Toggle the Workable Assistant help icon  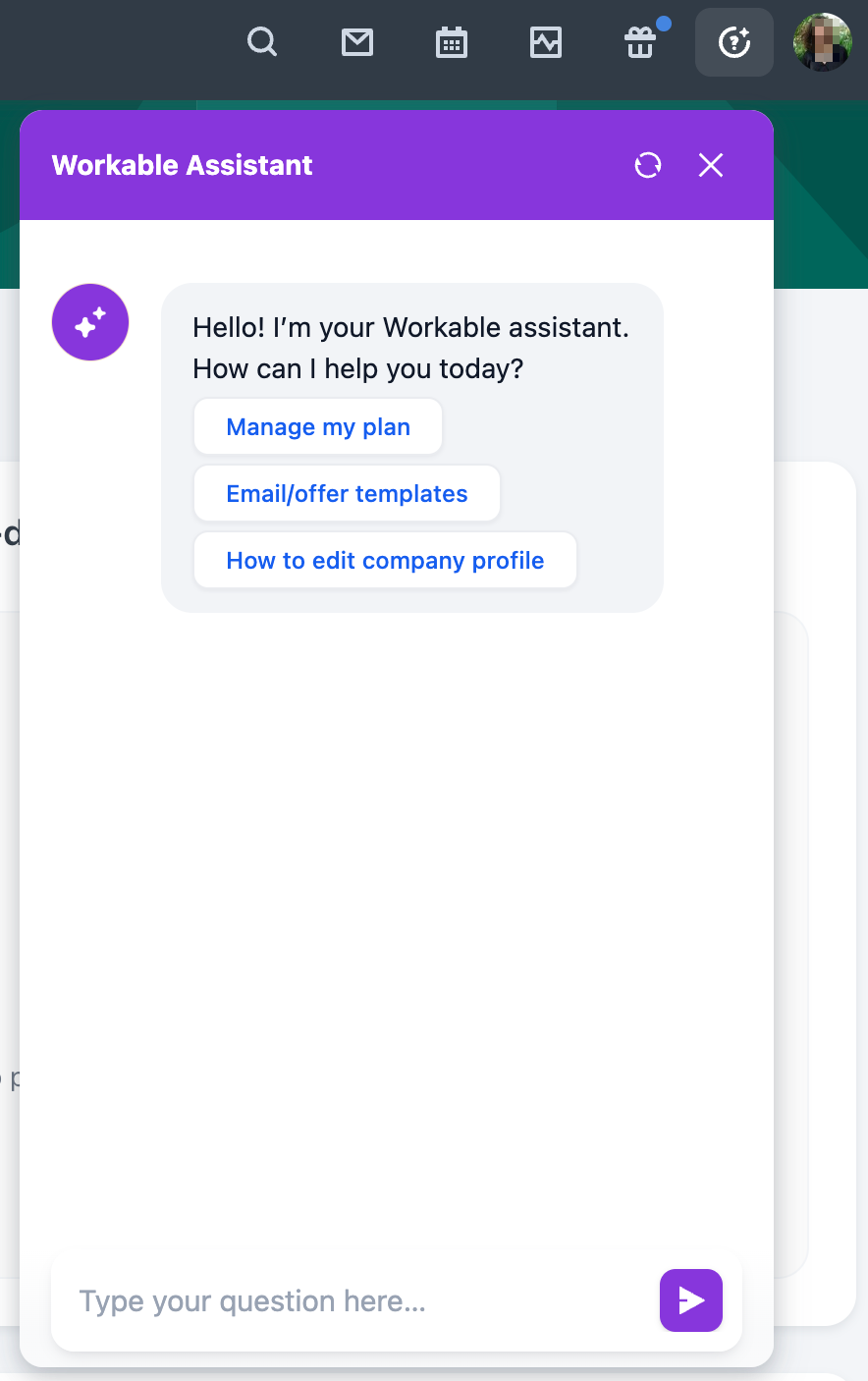pyautogui.click(x=734, y=42)
